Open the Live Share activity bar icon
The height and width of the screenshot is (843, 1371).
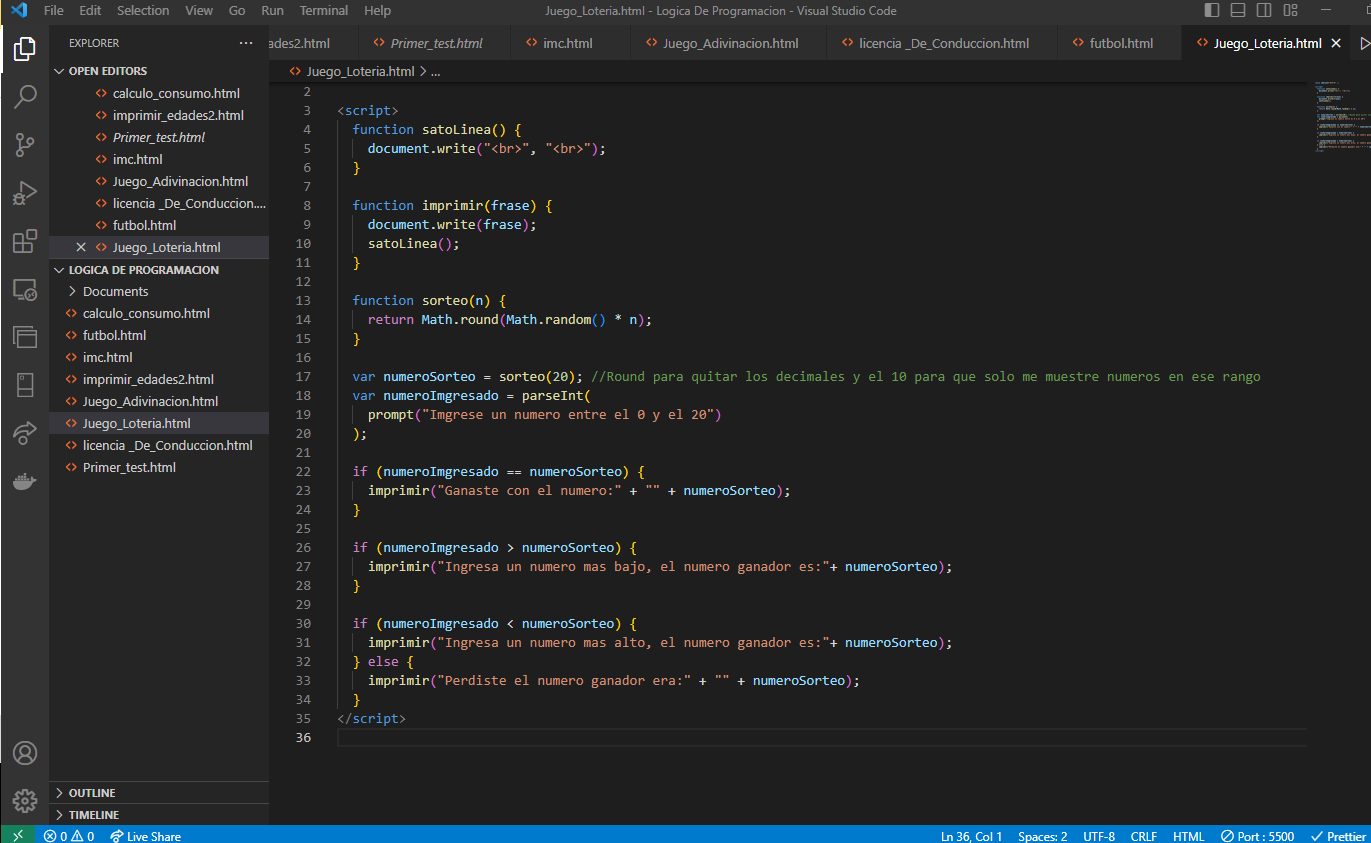point(25,433)
